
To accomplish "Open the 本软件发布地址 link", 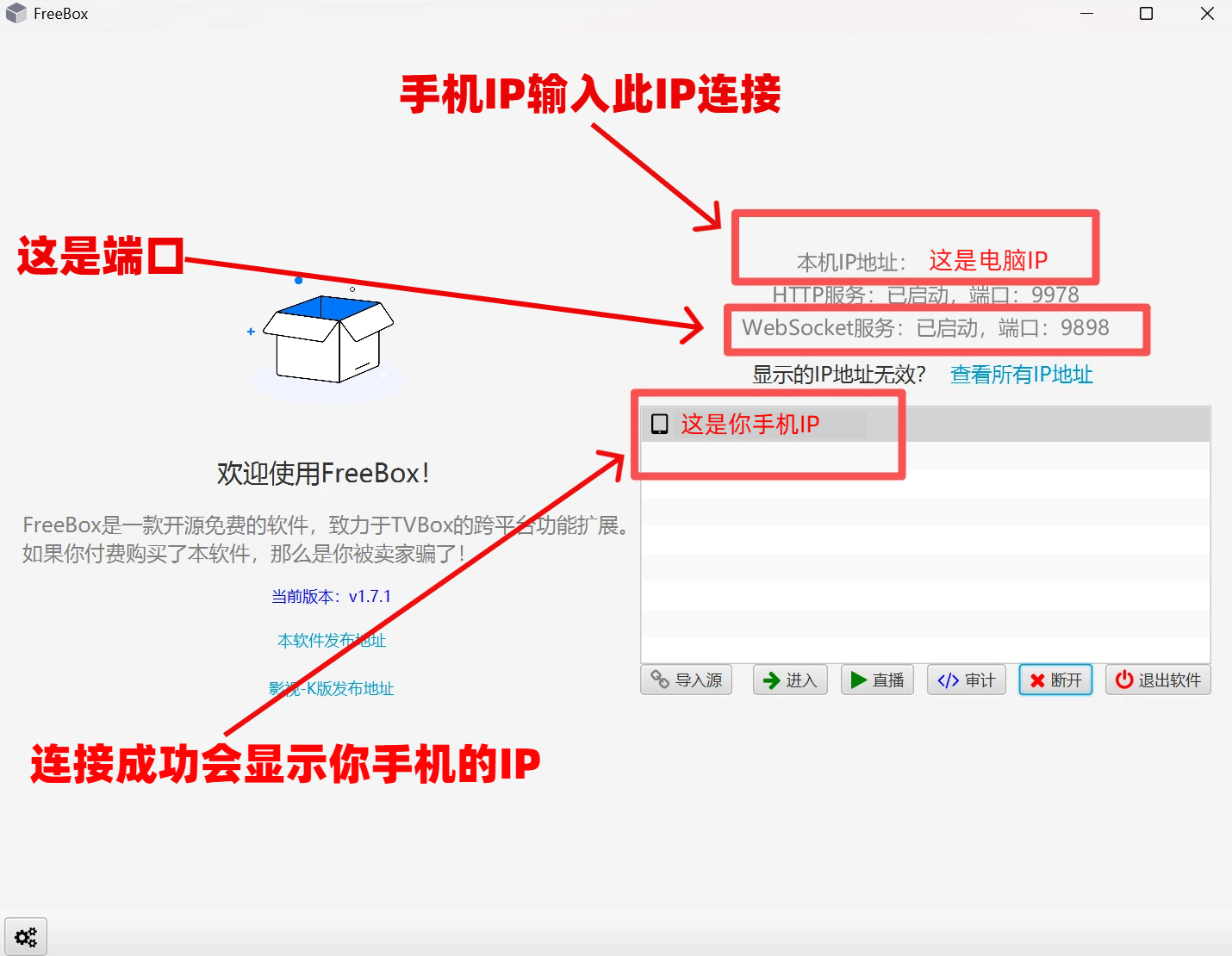I will 332,641.
